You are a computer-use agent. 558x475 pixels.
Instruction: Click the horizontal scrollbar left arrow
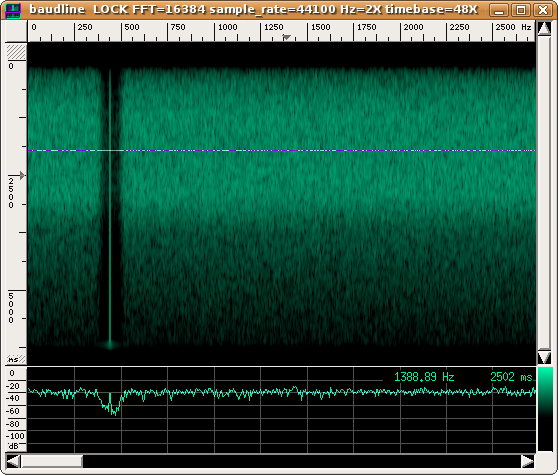click(13, 461)
